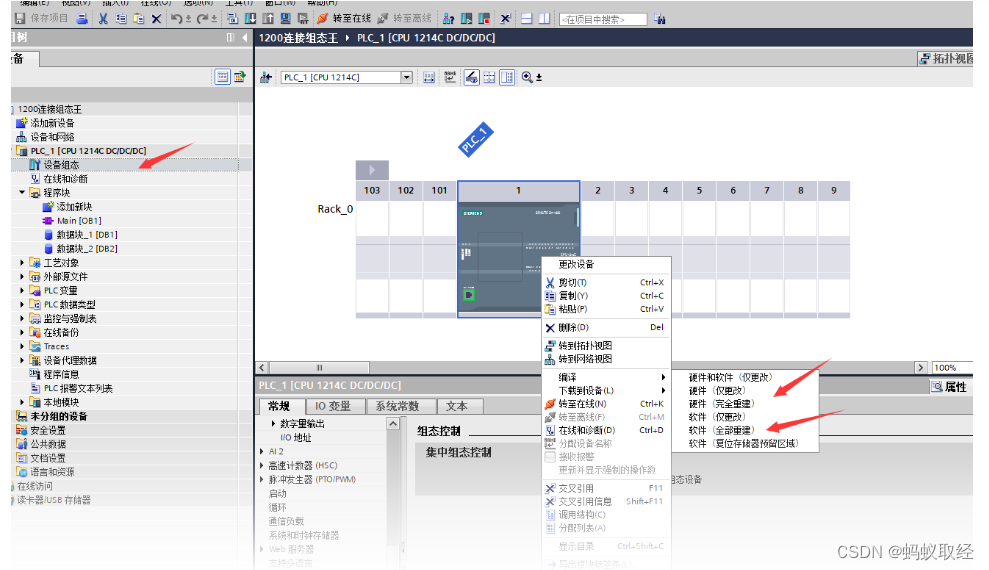Expand the 工艺对象 folder

coord(22,262)
